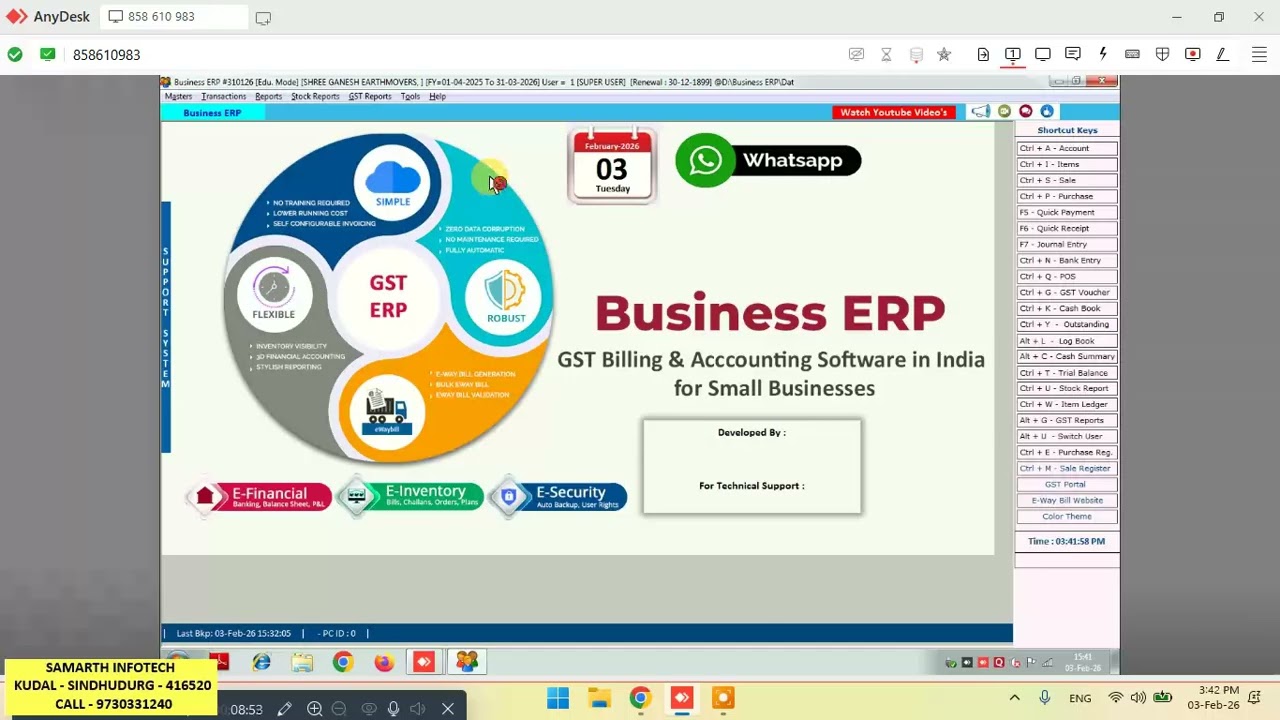The width and height of the screenshot is (1280, 720).
Task: Click Ctrl + S - Sale shortcut
Action: coord(1067,180)
